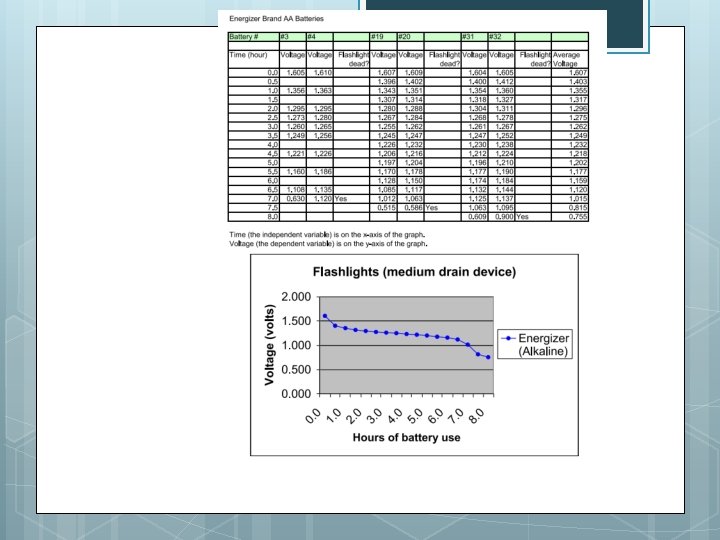Click the '#20' battery column header
720x540 pixels.
(411, 37)
